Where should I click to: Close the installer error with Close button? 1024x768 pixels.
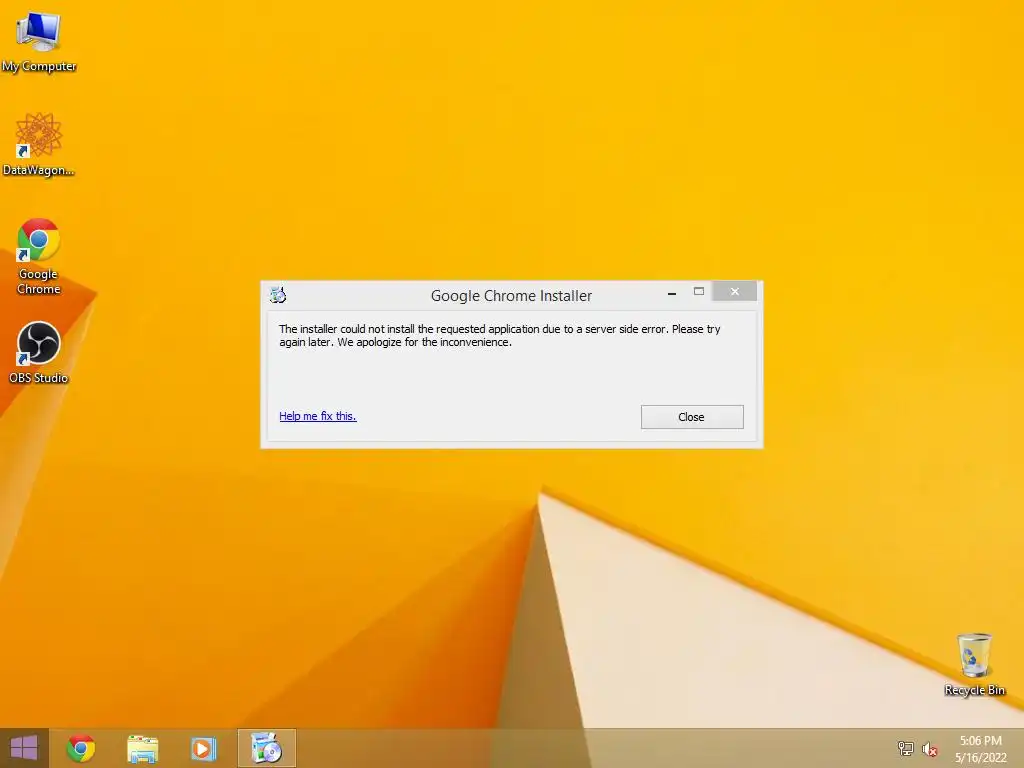(692, 417)
